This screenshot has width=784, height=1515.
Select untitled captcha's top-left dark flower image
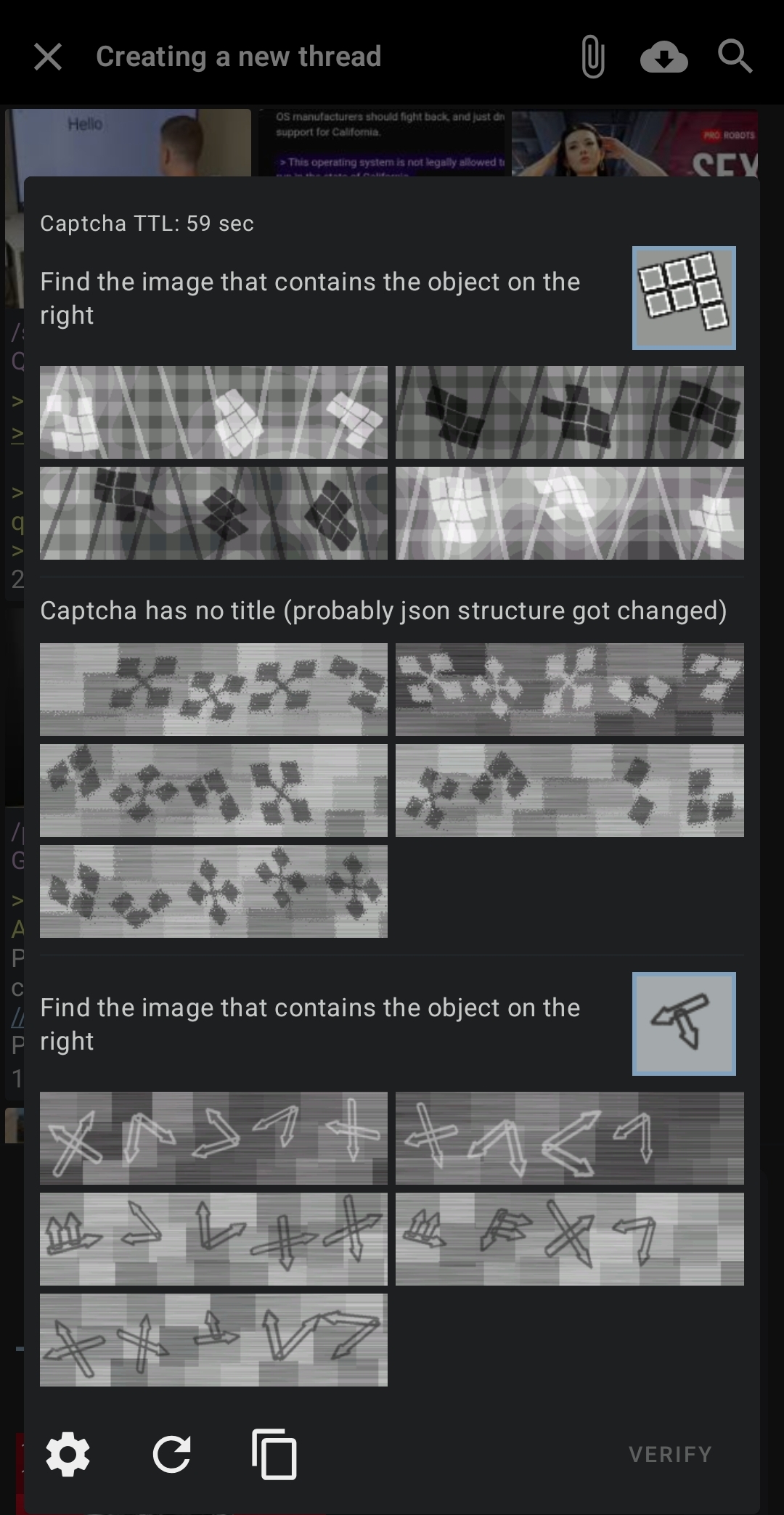tap(213, 690)
